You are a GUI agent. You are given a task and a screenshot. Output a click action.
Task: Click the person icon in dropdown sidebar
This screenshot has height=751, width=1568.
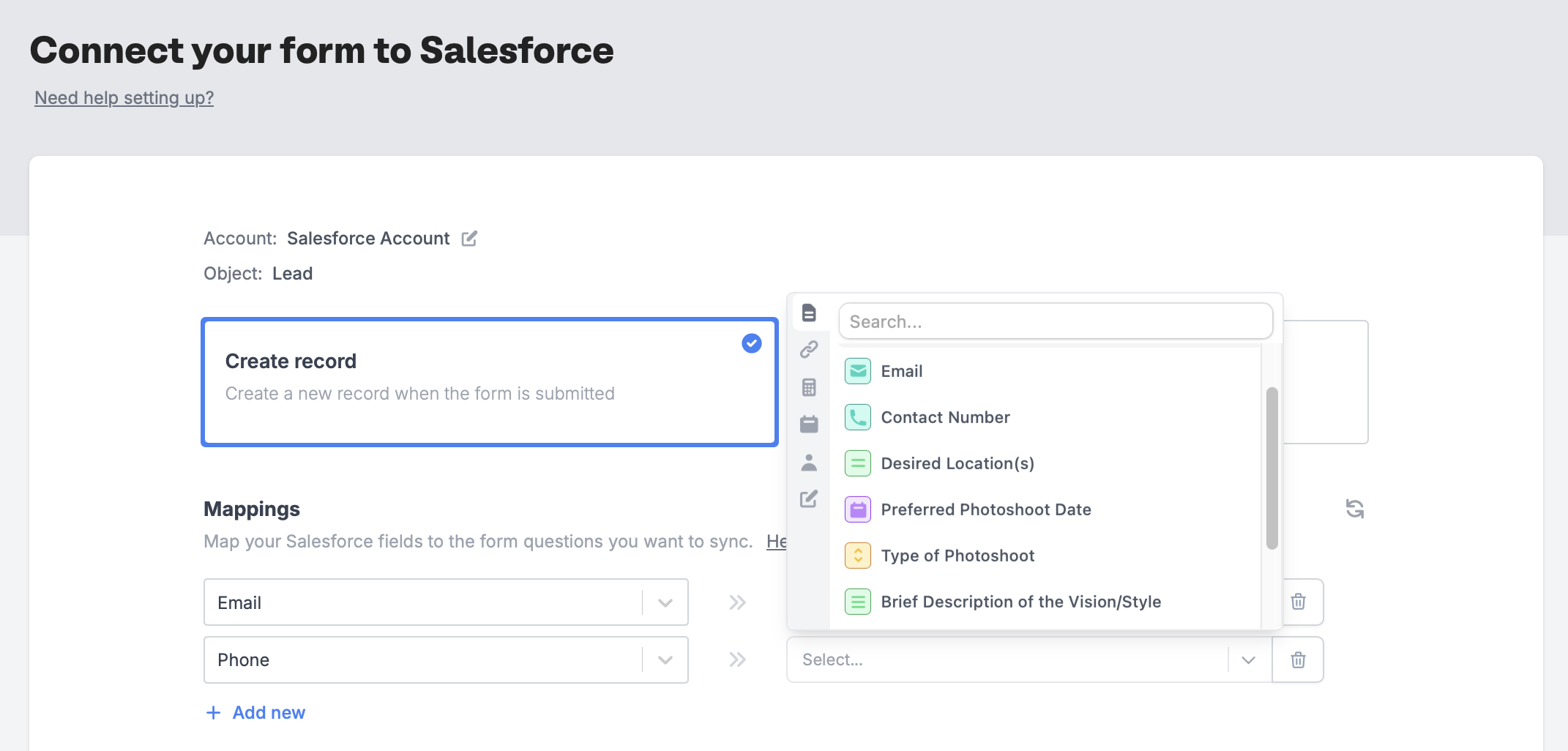[809, 463]
